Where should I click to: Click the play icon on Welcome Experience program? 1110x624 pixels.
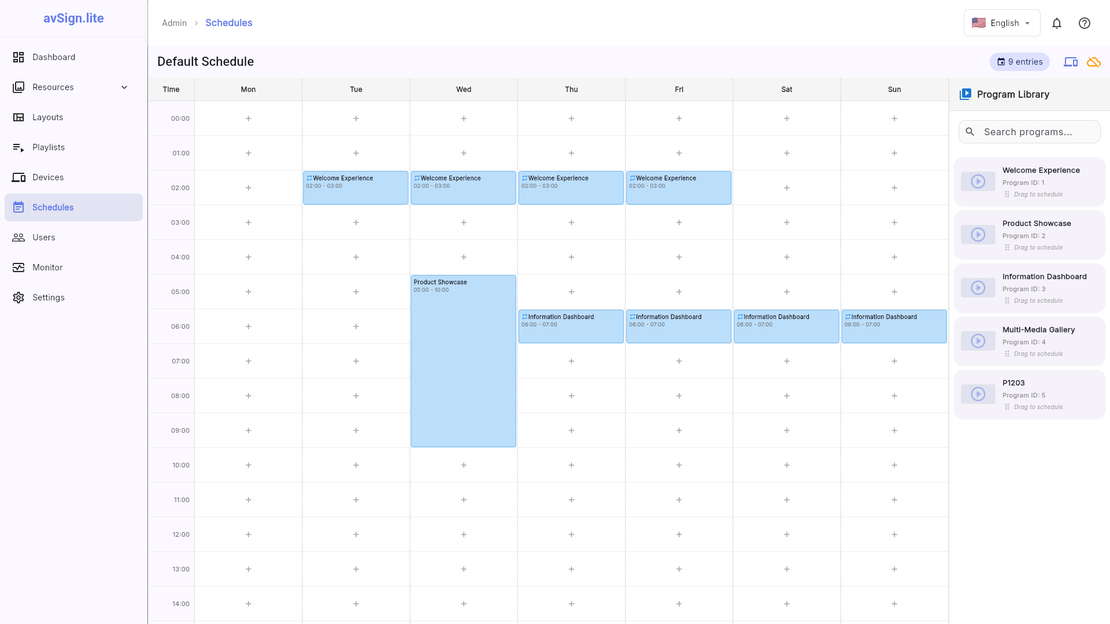[x=977, y=181]
